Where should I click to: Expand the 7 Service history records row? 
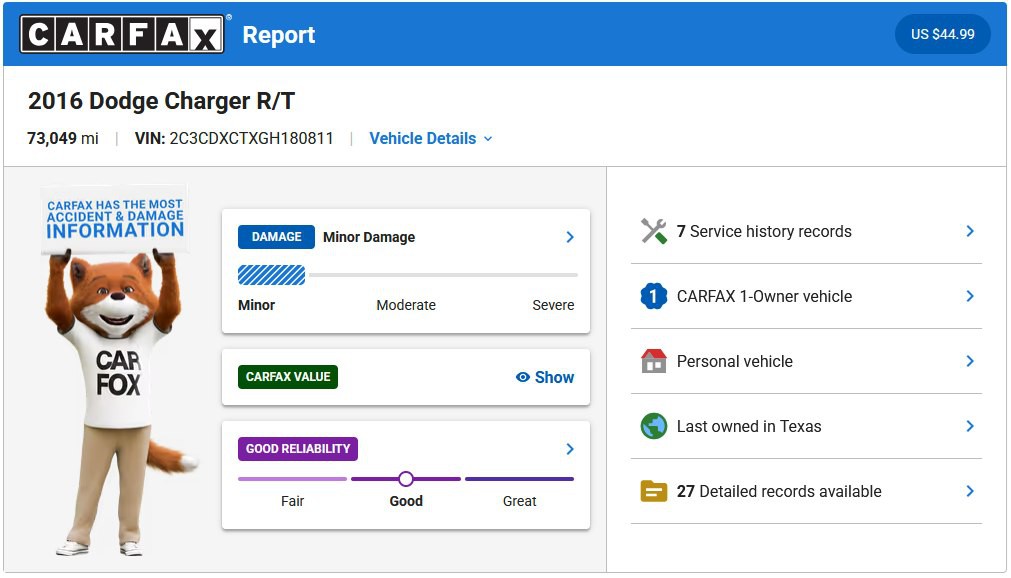(806, 231)
